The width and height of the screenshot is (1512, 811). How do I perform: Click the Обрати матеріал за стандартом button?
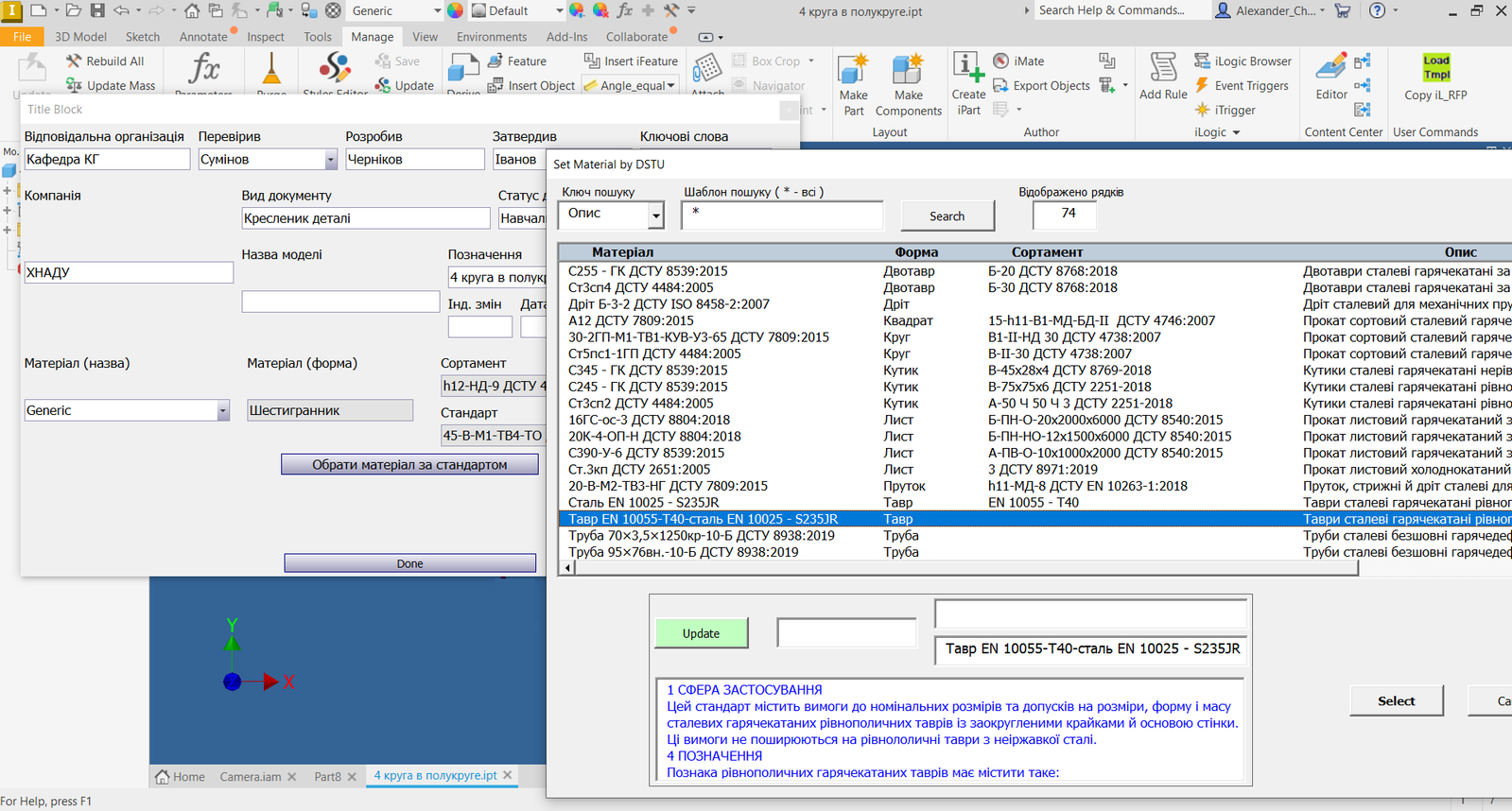[x=409, y=465]
